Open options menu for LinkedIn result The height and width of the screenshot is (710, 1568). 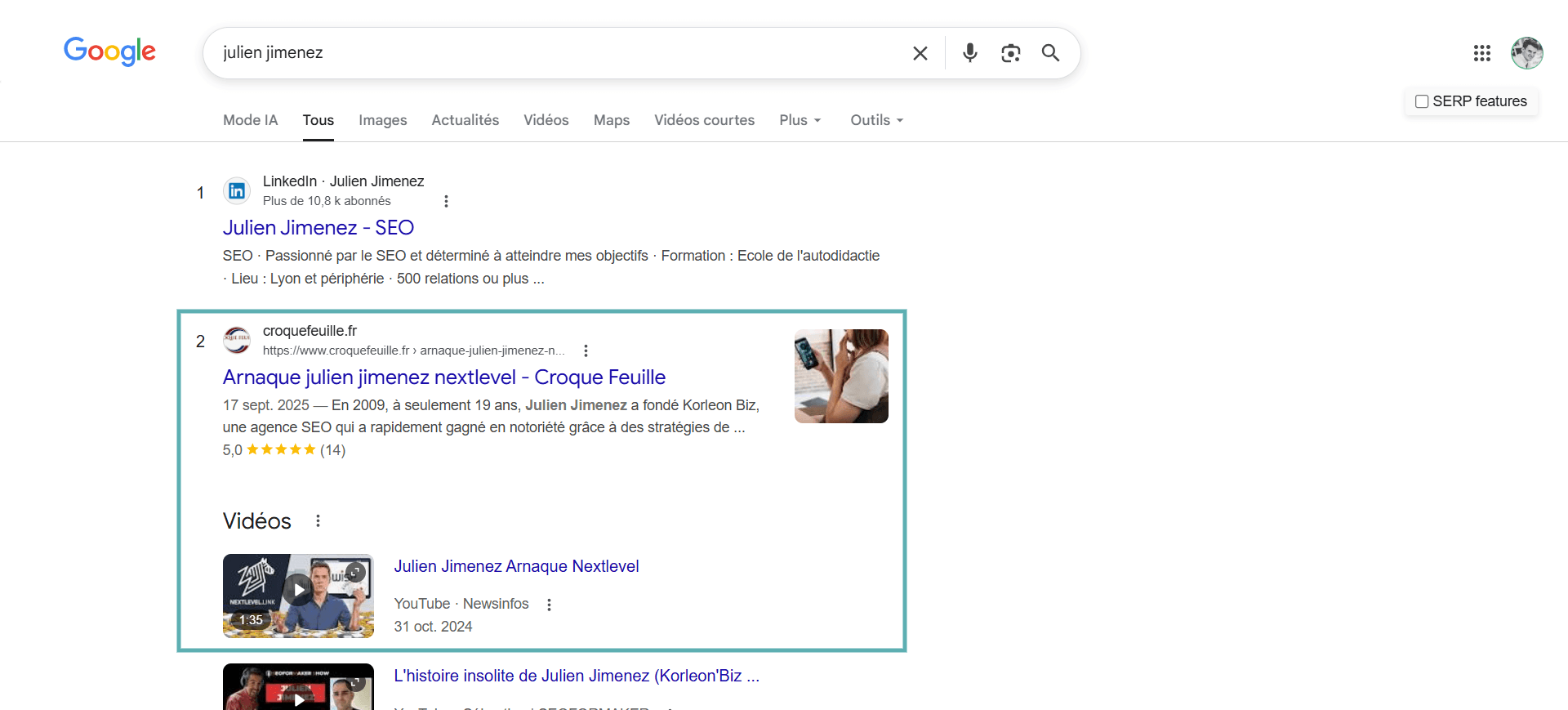pyautogui.click(x=446, y=201)
